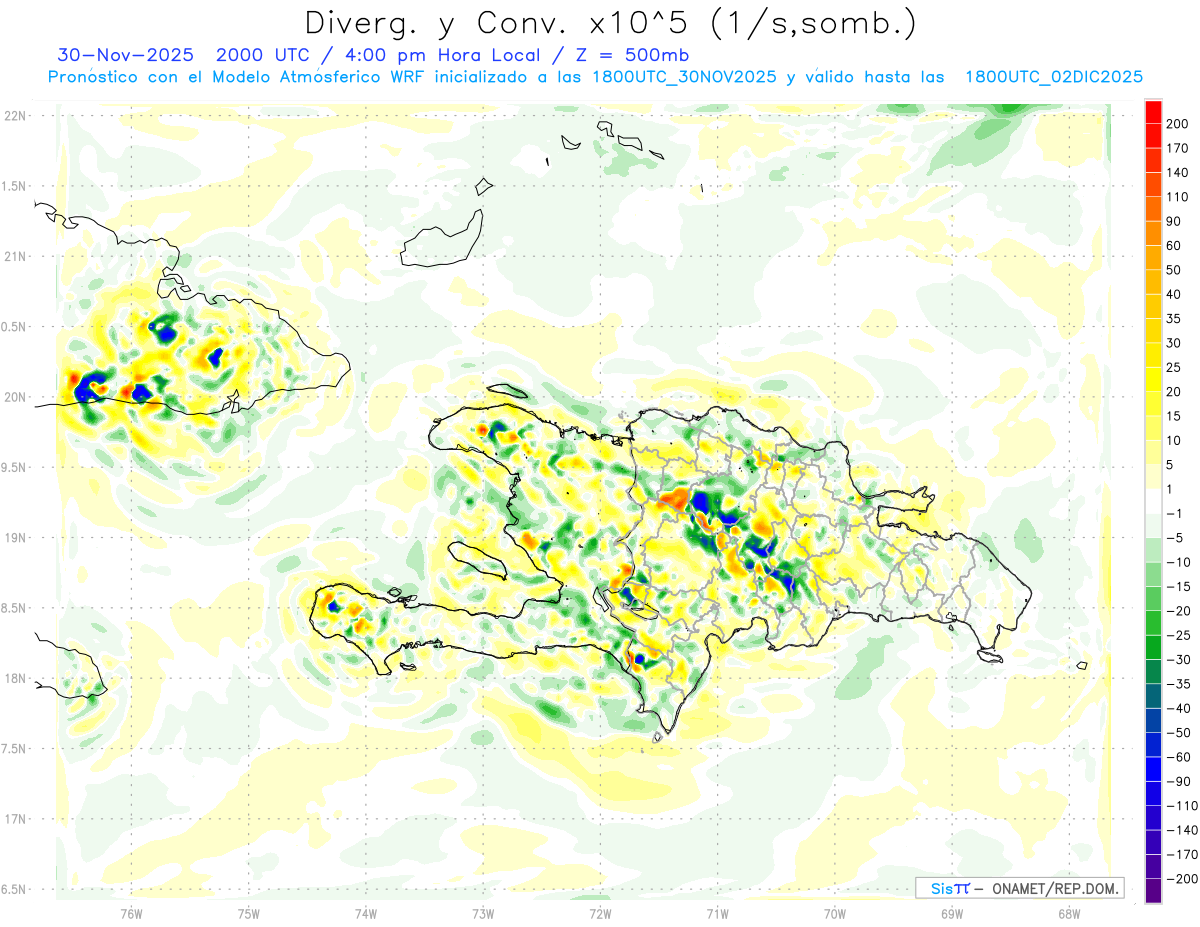Click the '-1' color scale value
This screenshot has width=1200, height=927.
pos(1174,513)
